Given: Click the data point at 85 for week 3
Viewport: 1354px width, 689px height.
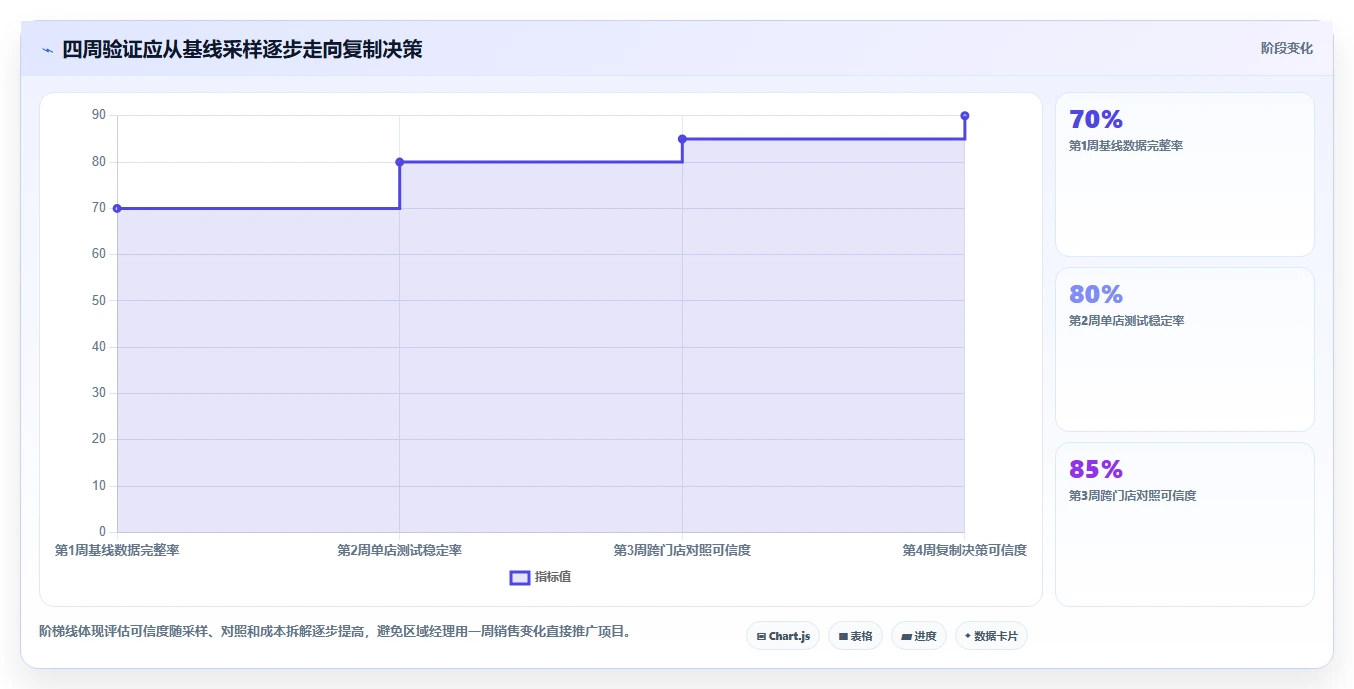Looking at the screenshot, I should 682,139.
